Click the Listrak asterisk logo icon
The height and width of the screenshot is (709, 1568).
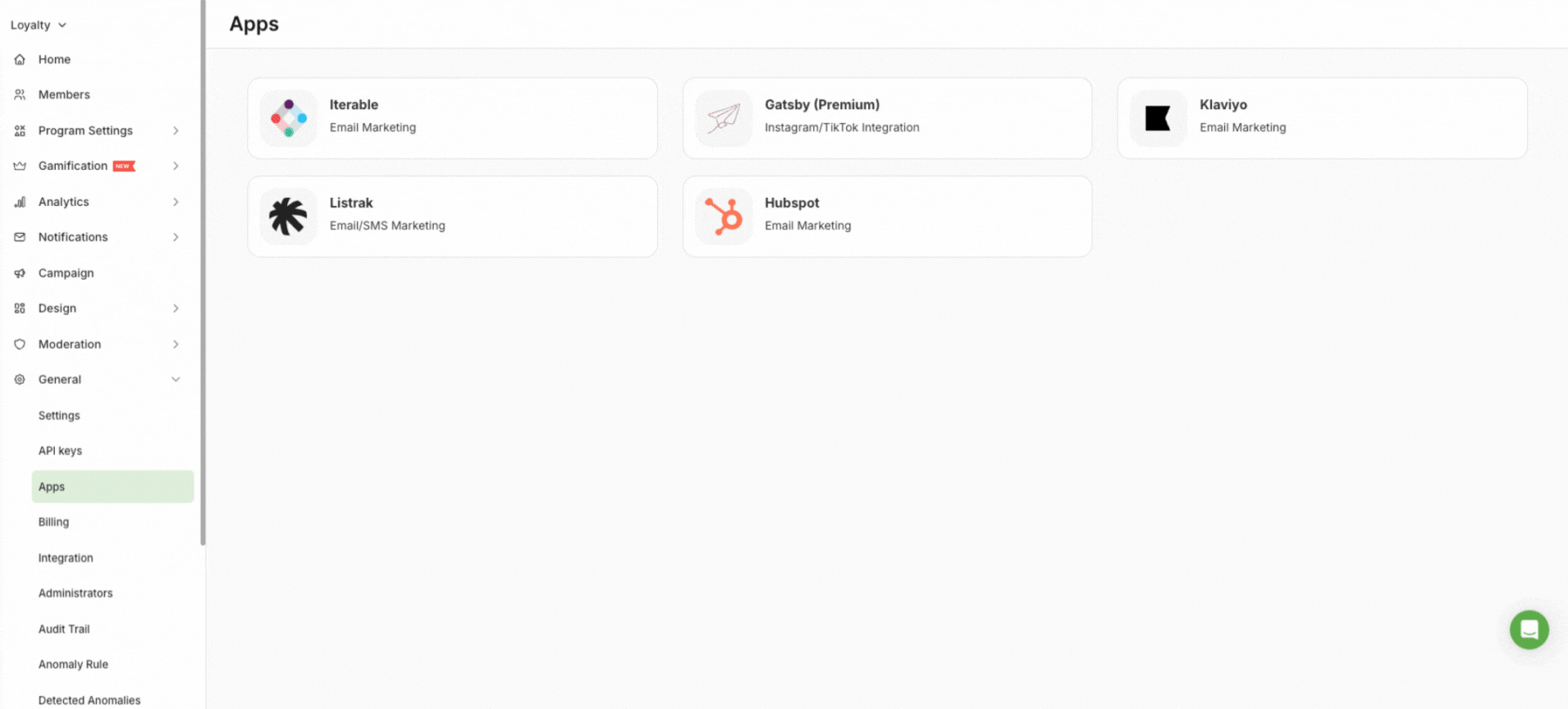[288, 216]
